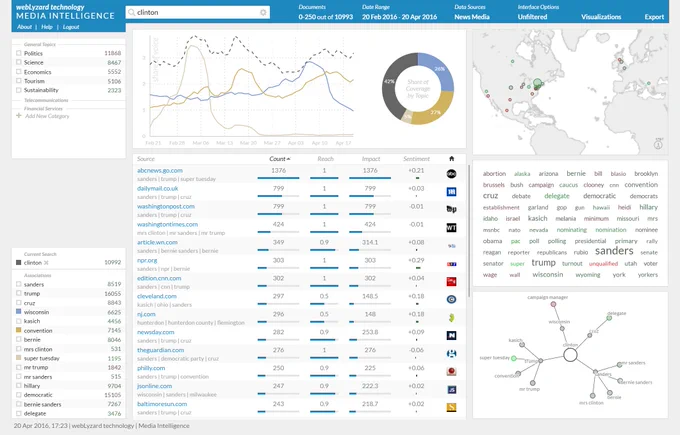
Task: Click the washingtonpost.com source logo icon
Action: click(451, 209)
